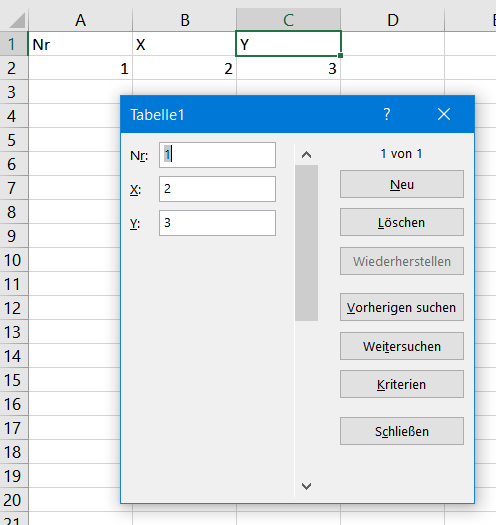Screen dimensions: 496x525
Task: Select column D header
Action: [x=393, y=20]
